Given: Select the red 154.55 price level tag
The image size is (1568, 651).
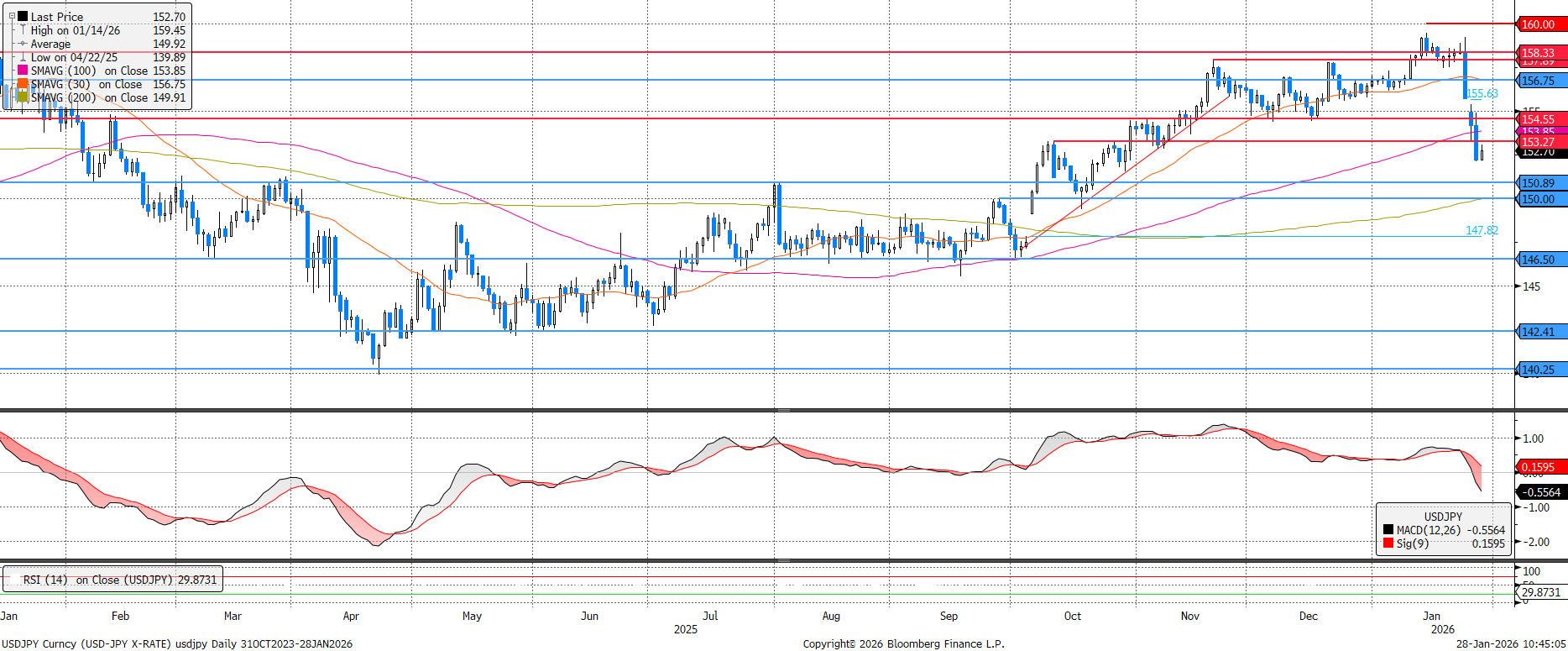Looking at the screenshot, I should pos(1541,119).
